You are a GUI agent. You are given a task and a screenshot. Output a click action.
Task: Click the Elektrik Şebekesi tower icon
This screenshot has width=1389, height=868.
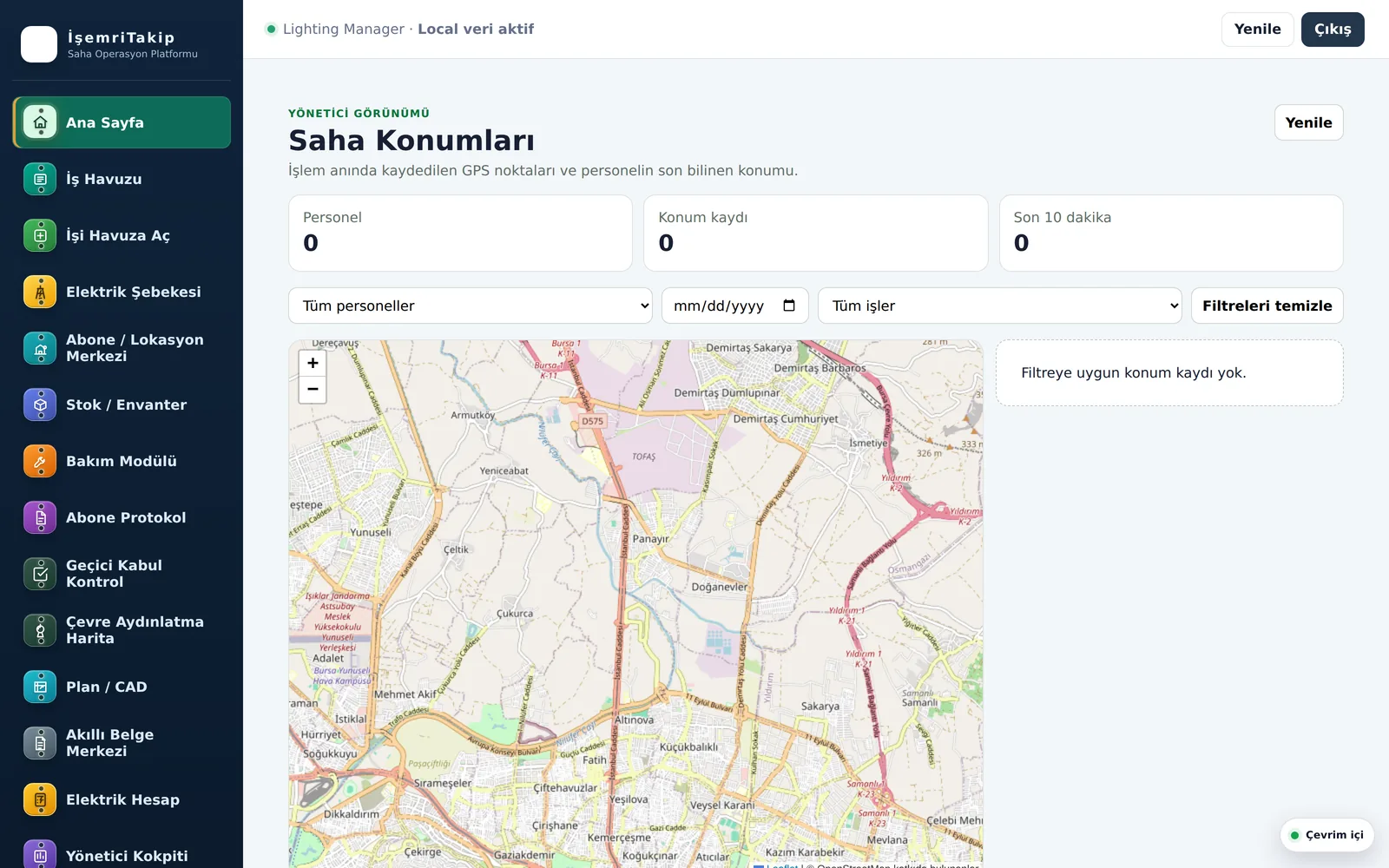click(x=40, y=292)
